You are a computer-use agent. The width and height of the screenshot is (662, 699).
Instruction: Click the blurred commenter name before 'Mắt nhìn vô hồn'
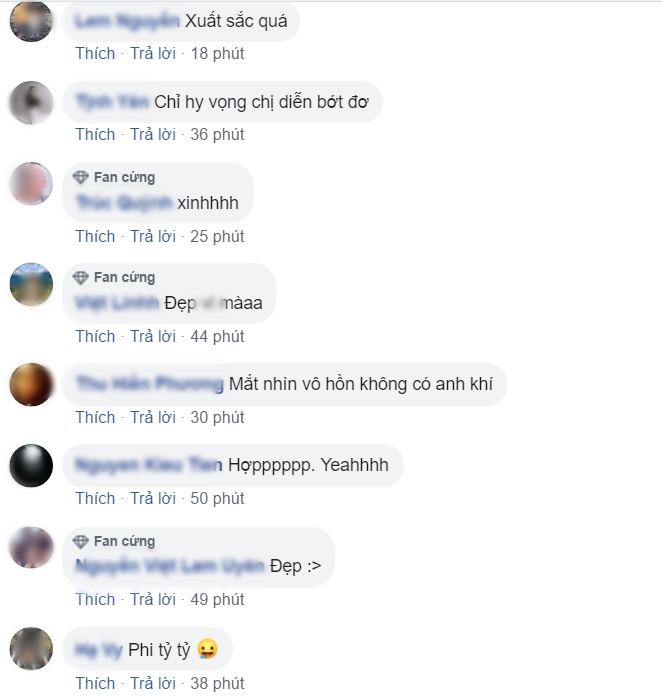(x=149, y=384)
